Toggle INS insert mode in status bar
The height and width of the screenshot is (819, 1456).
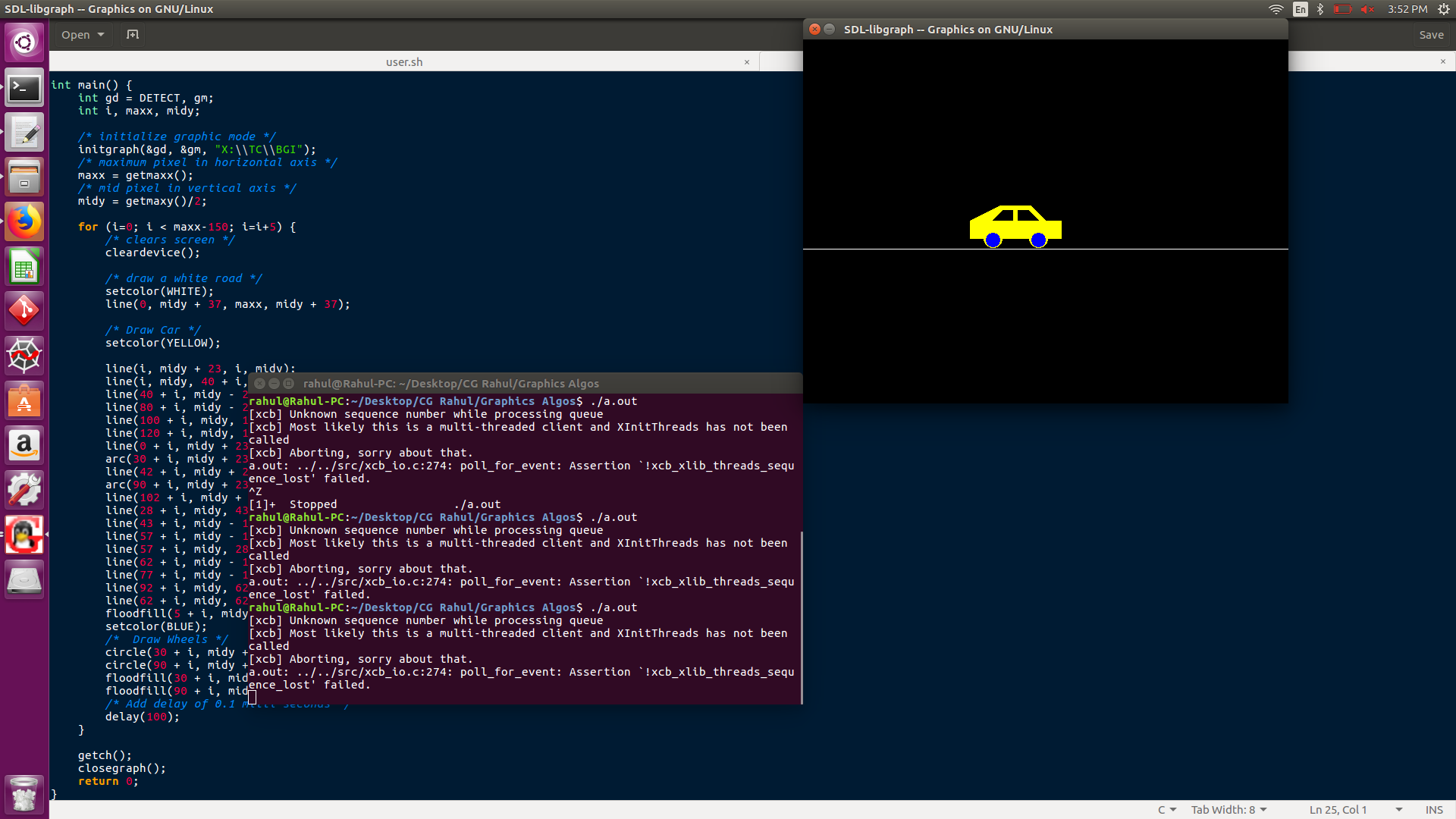(x=1434, y=810)
